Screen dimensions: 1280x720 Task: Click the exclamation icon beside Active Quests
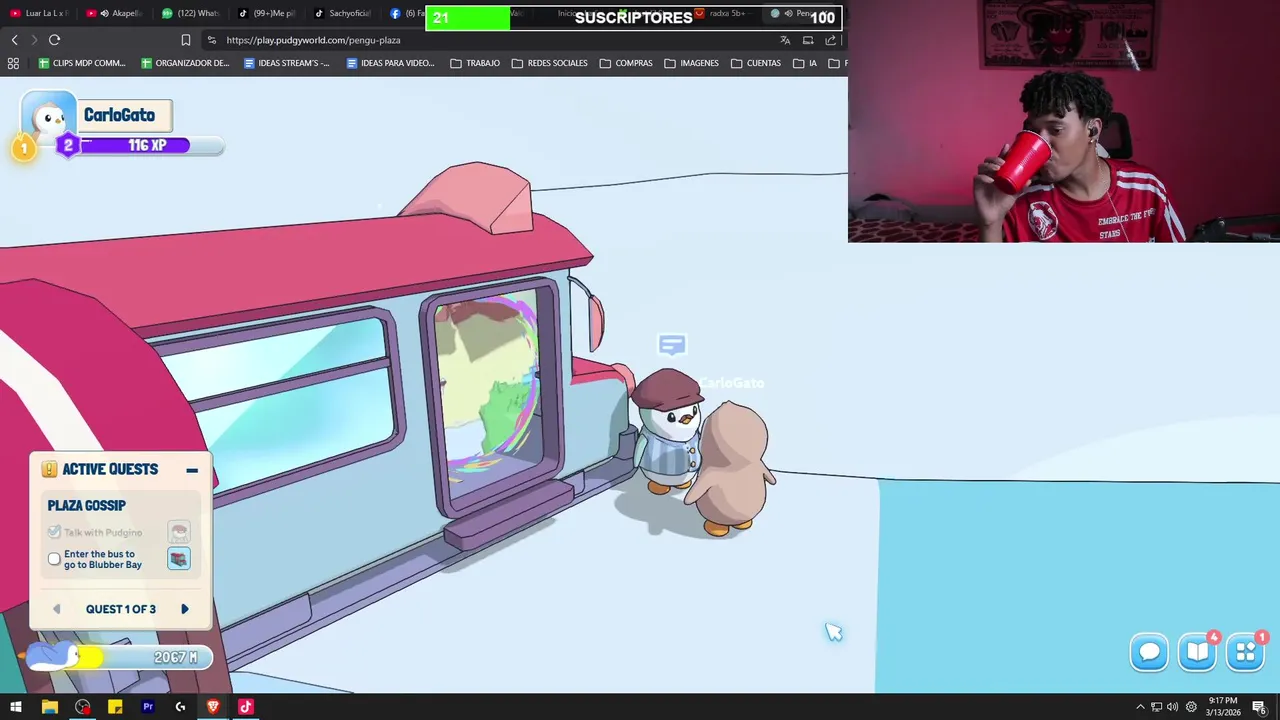click(49, 469)
